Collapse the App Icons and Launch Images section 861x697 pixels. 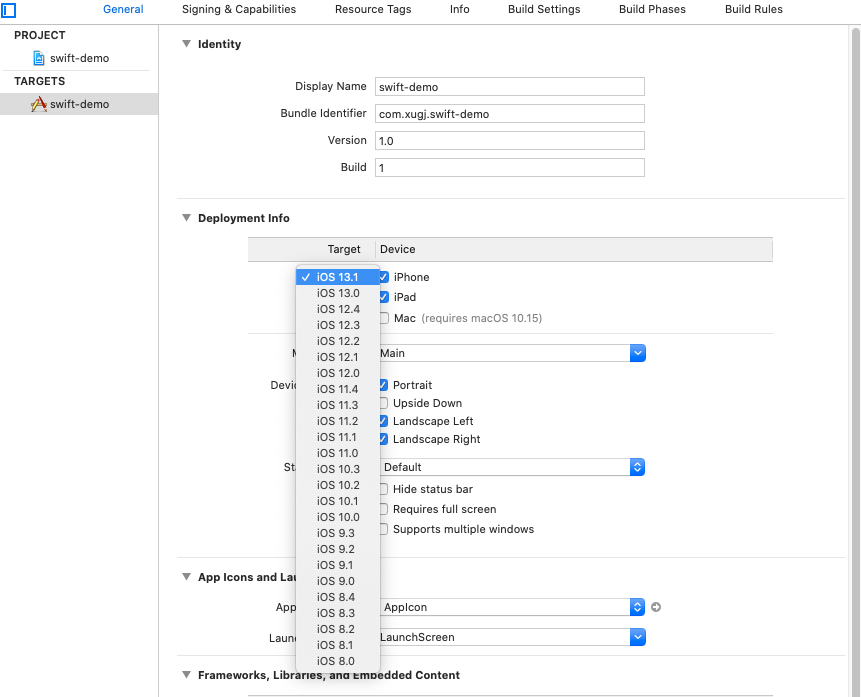(x=187, y=577)
